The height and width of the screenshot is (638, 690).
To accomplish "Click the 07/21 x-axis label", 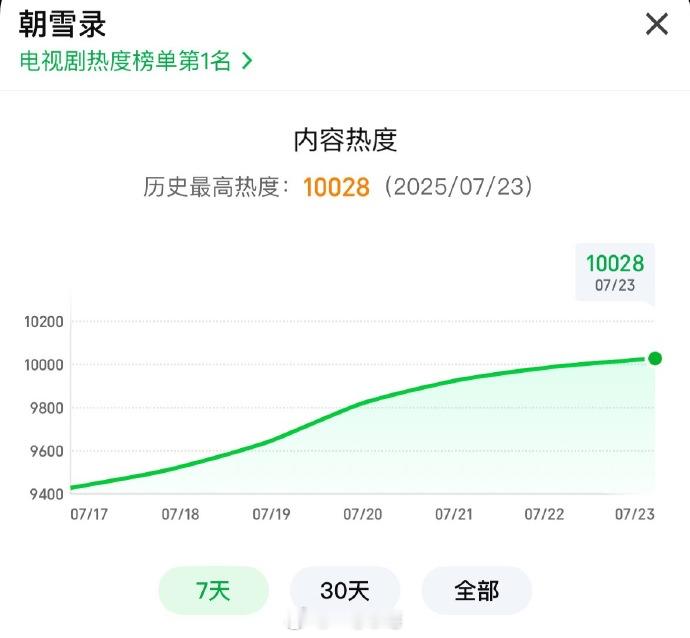I will pyautogui.click(x=454, y=514).
